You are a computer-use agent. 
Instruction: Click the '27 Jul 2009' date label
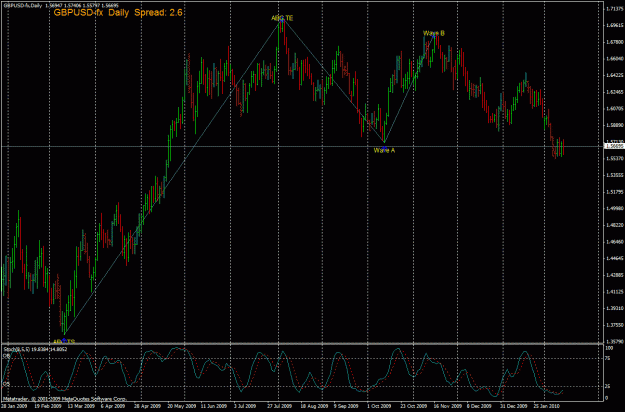281,406
